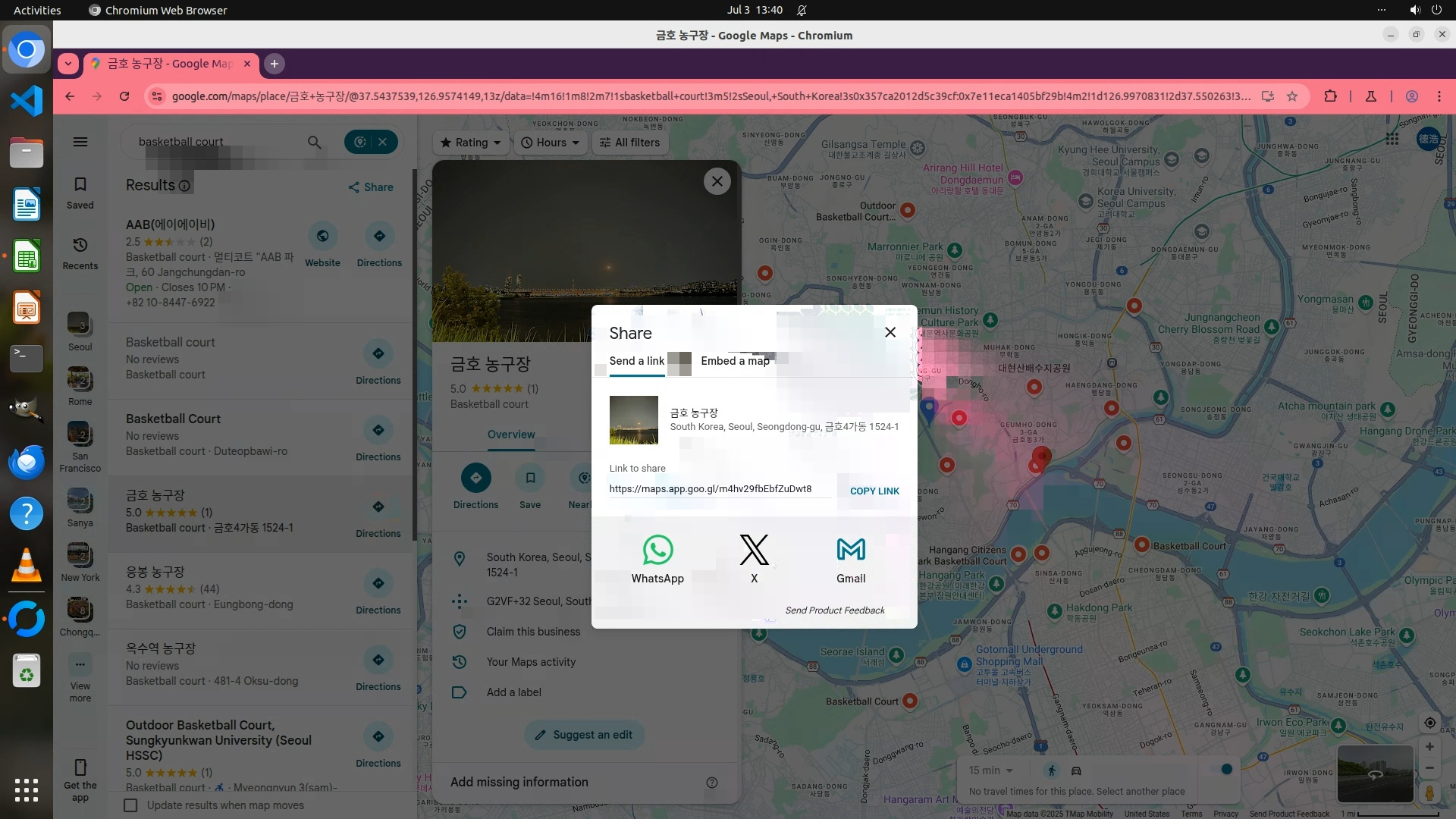Screen dimensions: 1456x819
Task: Open Send Product Feedback link in dialog
Action: coord(834,610)
